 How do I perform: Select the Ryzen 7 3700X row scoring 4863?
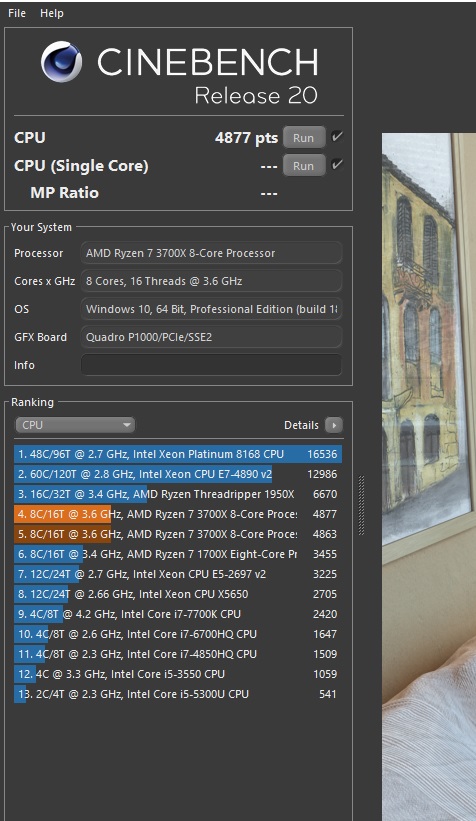click(178, 534)
